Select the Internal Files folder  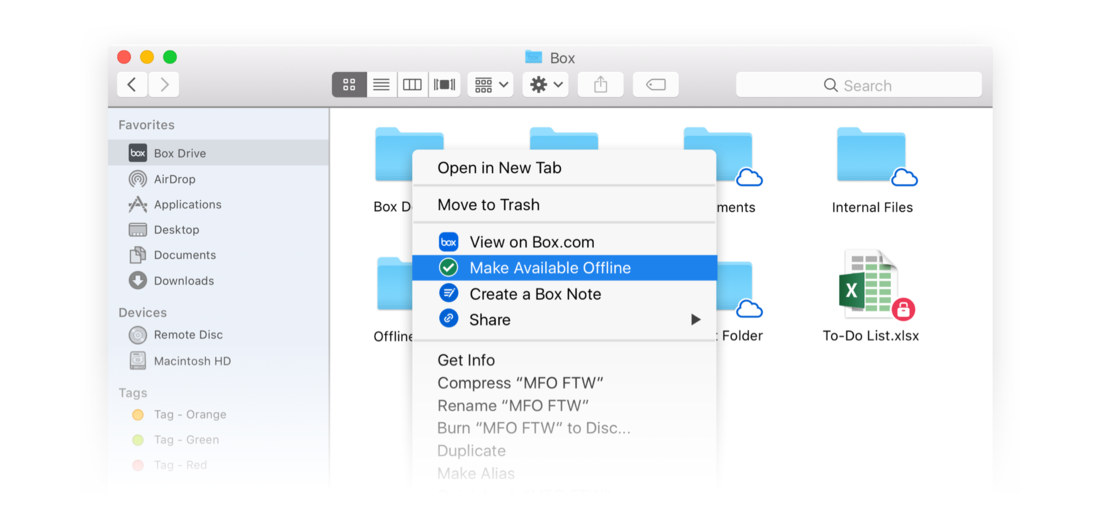pos(871,155)
